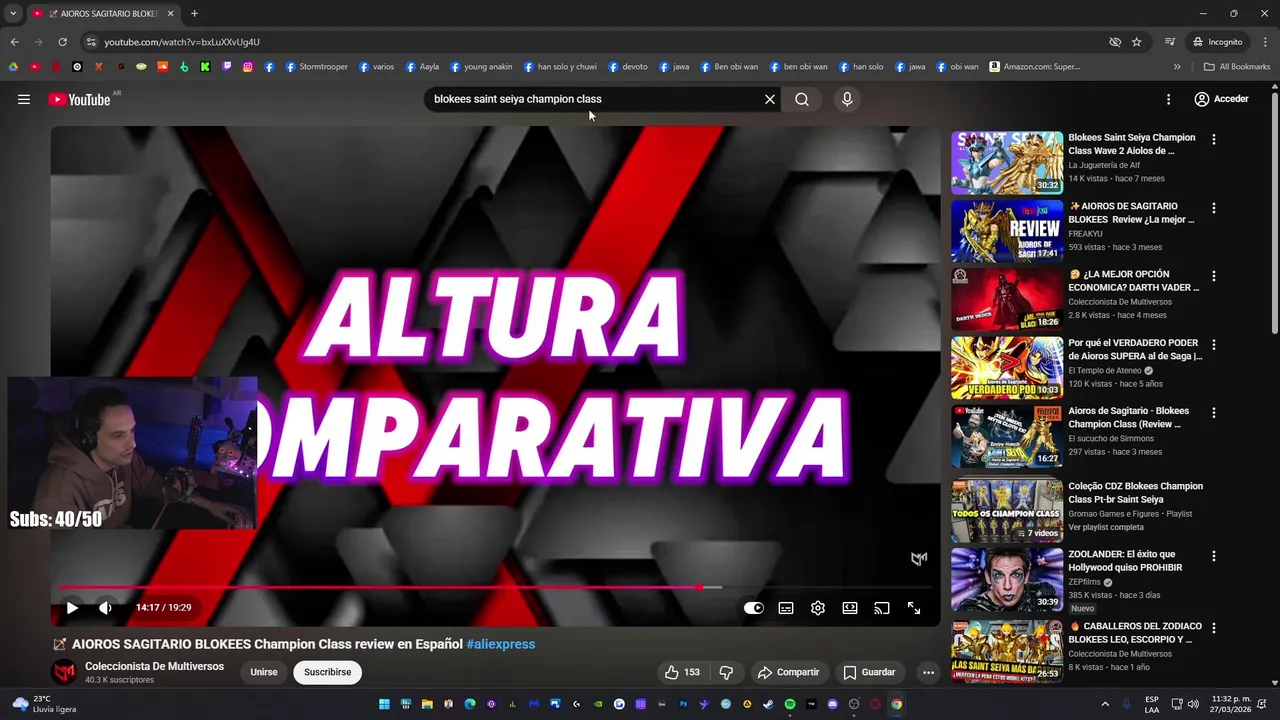Open the young anakin bookmark
The image size is (1280, 720).
481,67
